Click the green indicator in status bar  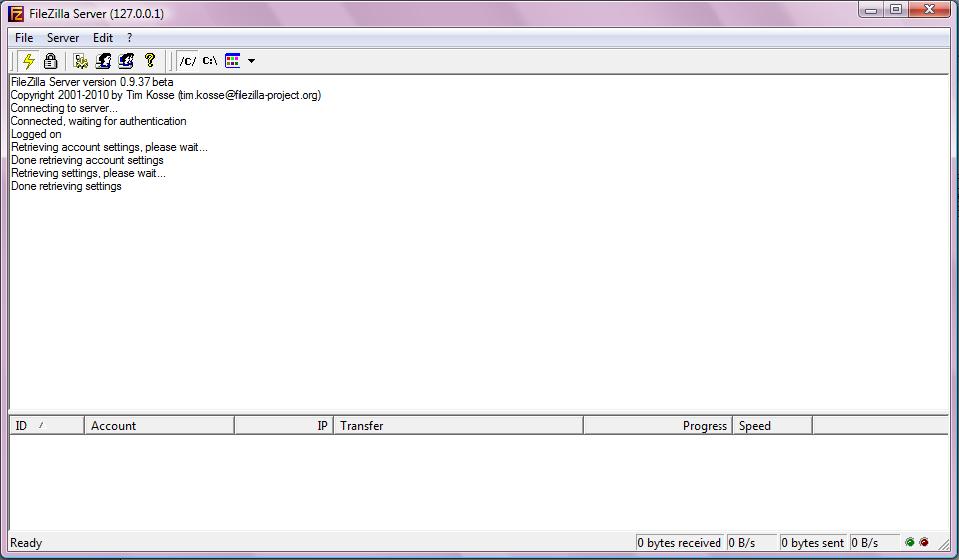click(x=910, y=543)
